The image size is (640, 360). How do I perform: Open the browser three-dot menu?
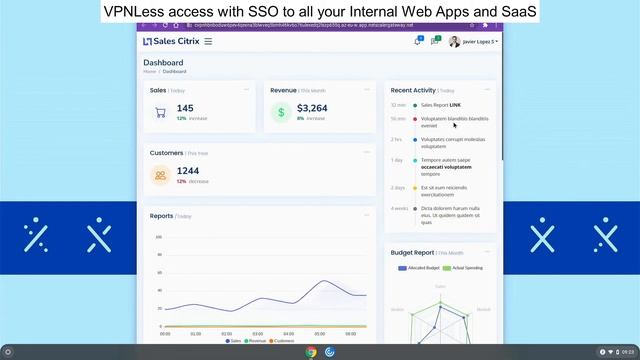tap(496, 25)
